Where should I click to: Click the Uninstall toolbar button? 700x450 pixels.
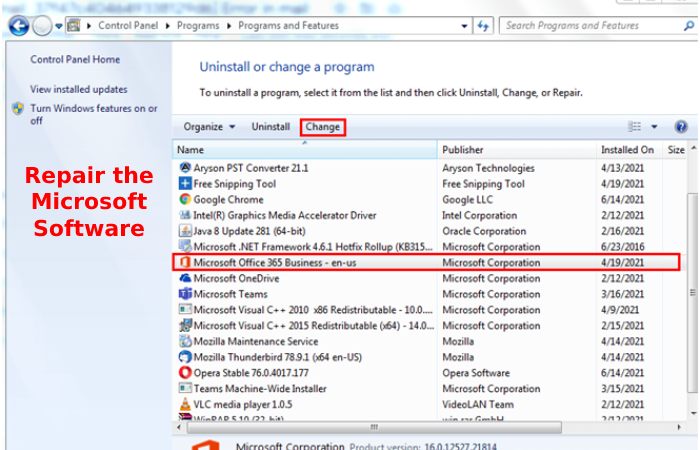(271, 127)
